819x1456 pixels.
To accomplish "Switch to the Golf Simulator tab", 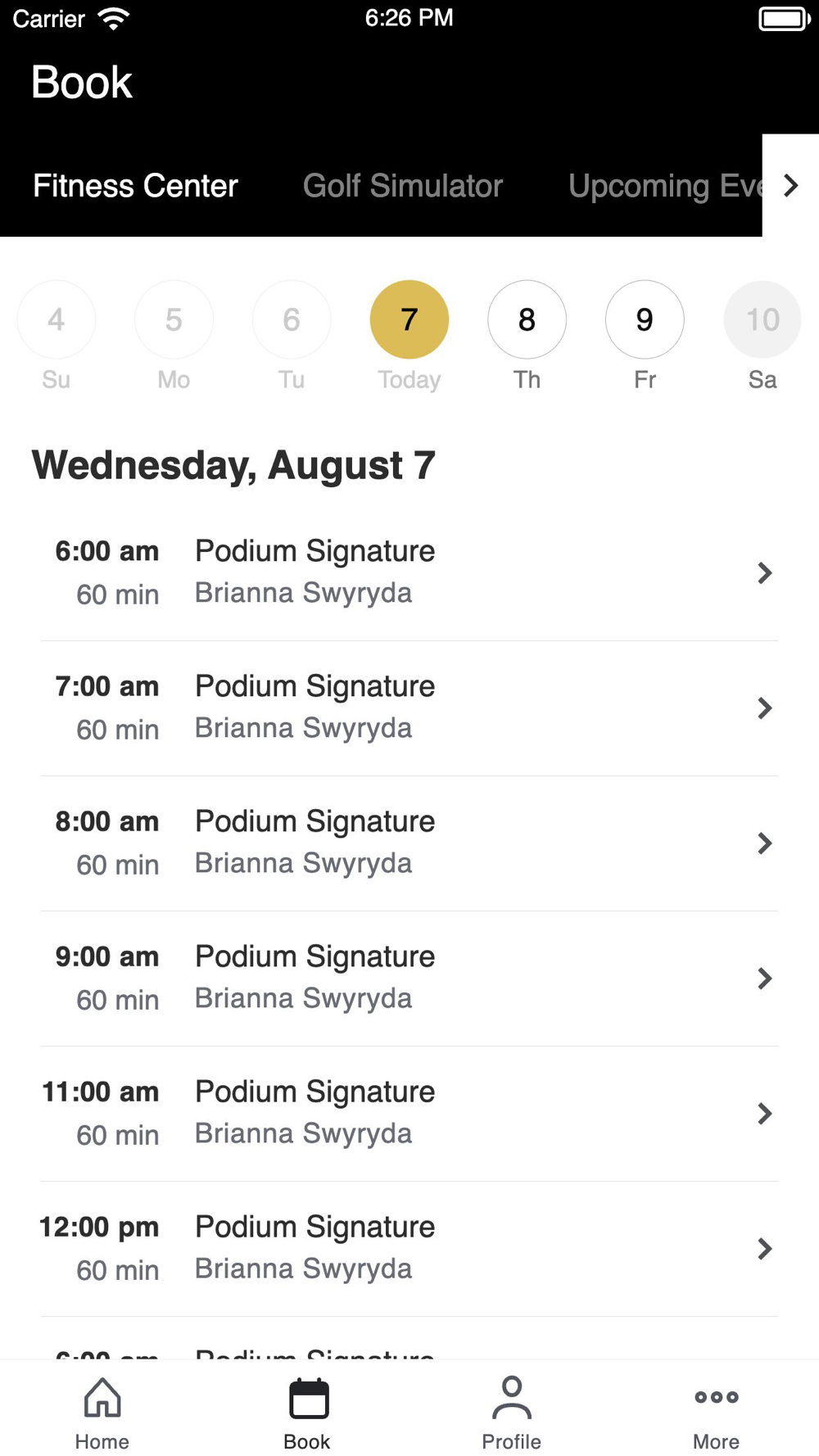I will click(403, 186).
